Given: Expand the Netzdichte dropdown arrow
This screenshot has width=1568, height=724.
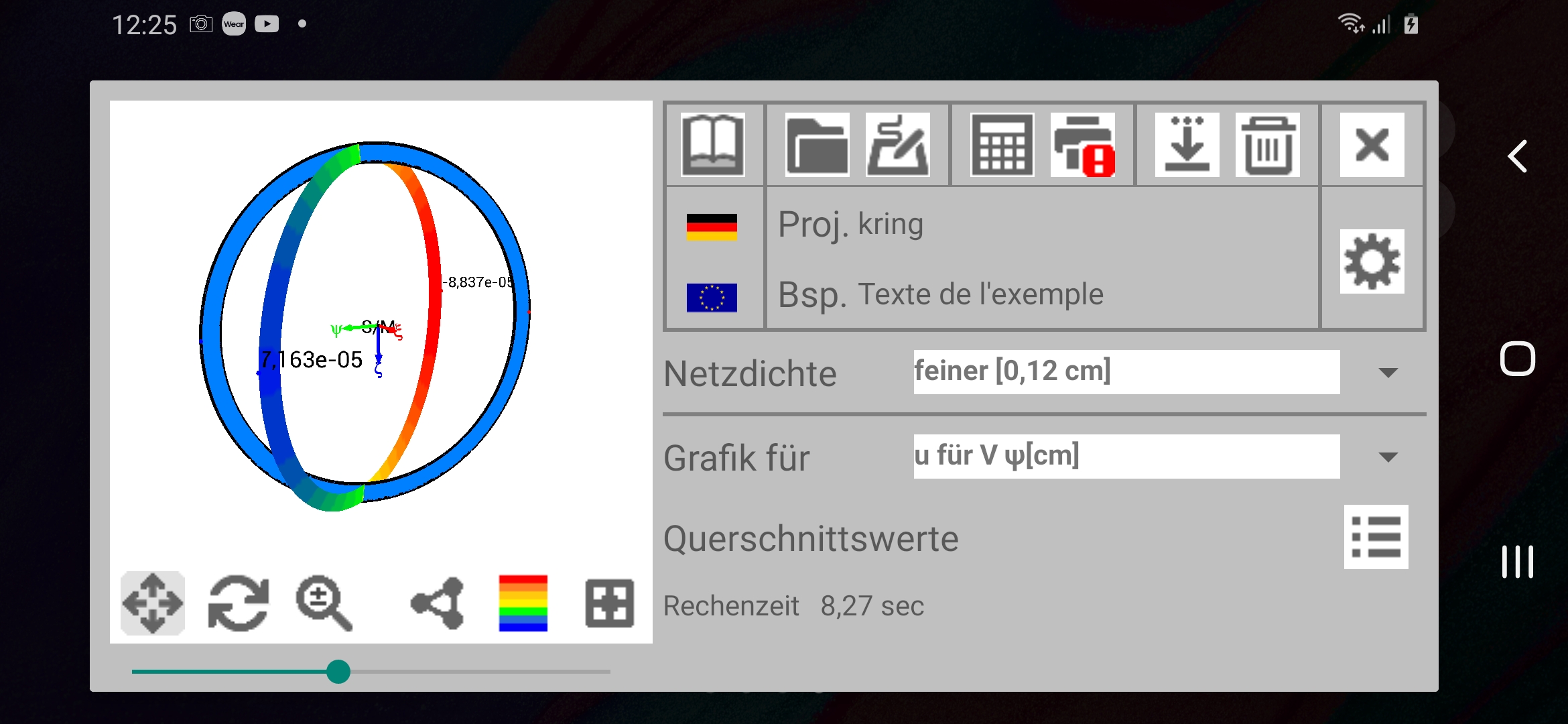Looking at the screenshot, I should tap(1388, 372).
